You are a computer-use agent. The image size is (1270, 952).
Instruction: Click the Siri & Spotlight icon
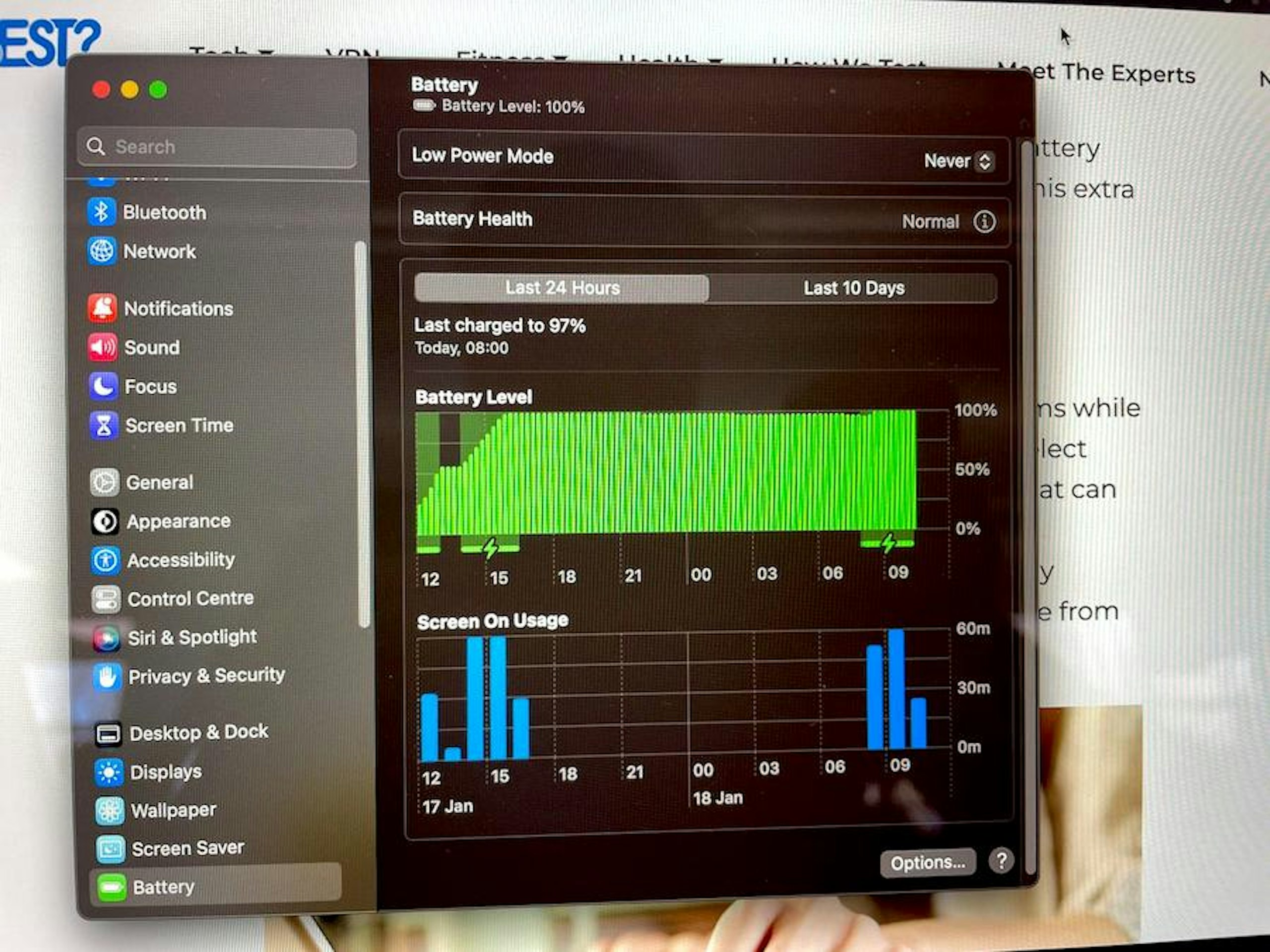tap(107, 638)
